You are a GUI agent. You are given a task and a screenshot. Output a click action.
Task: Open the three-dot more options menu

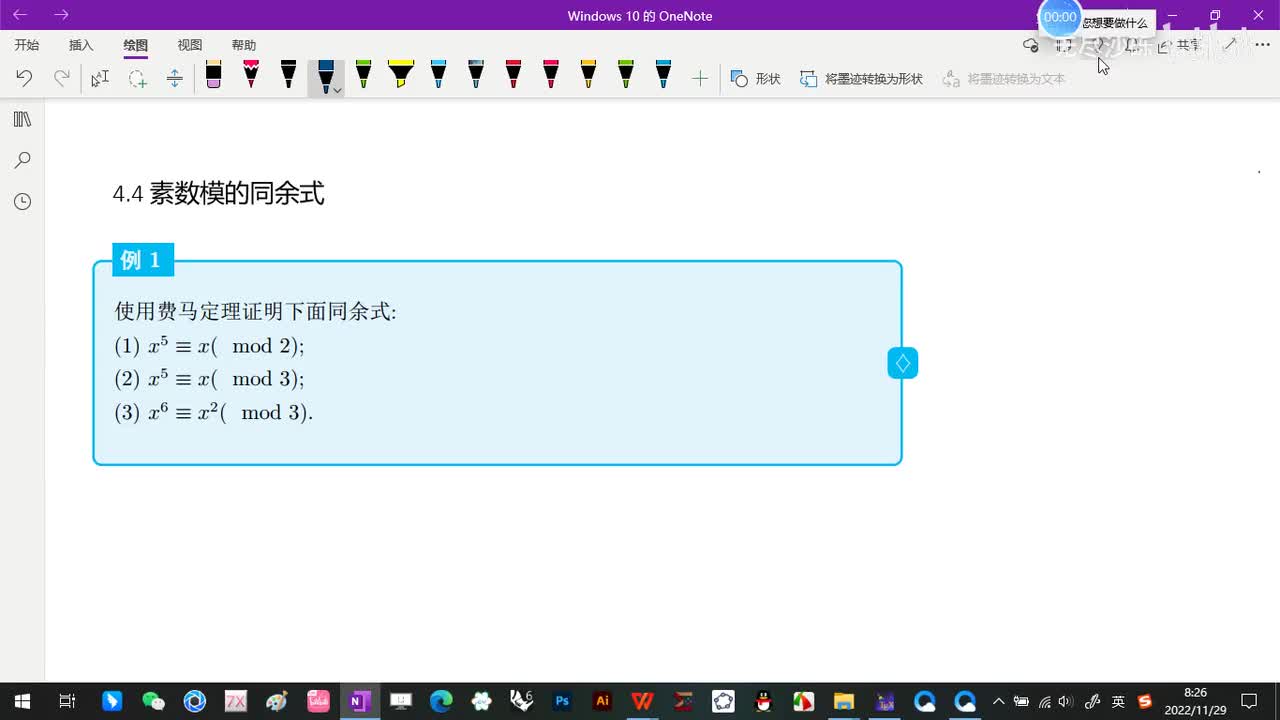pyautogui.click(x=1262, y=45)
